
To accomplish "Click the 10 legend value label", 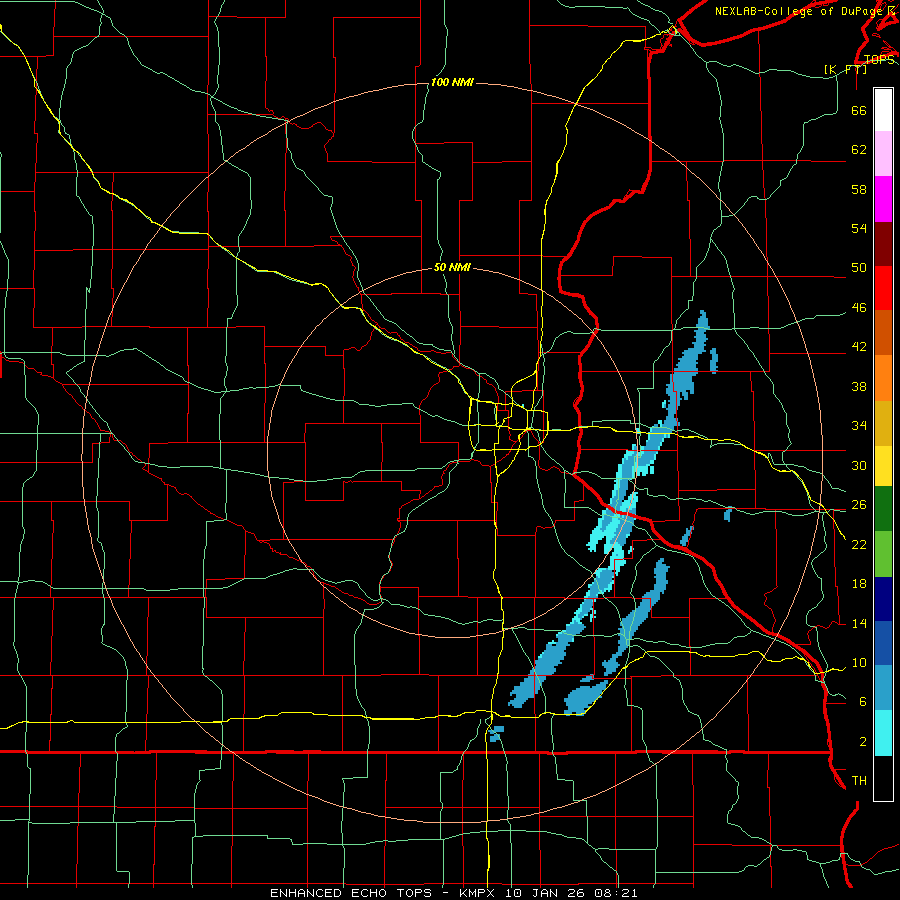I will (859, 663).
